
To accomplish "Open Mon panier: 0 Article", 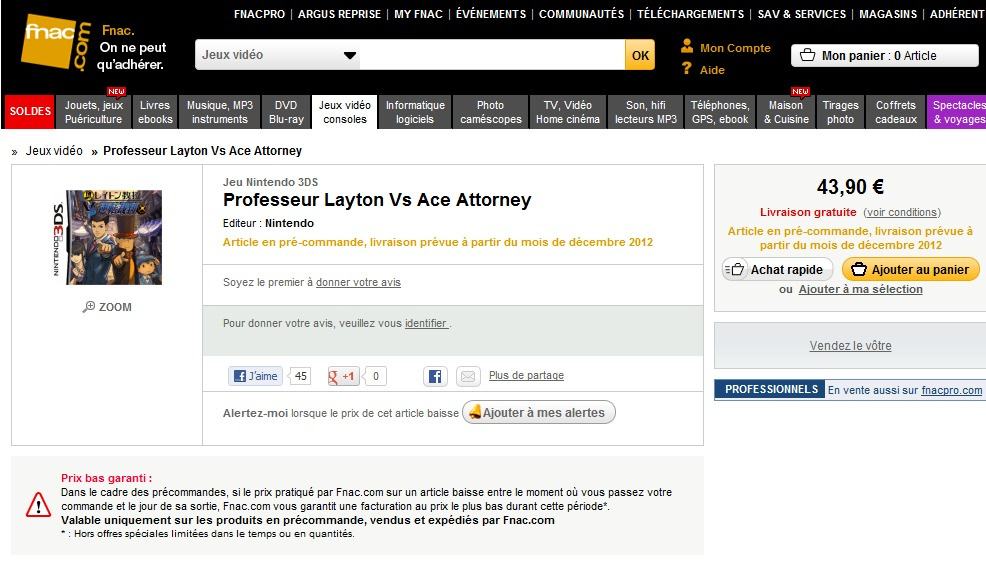I will [884, 55].
